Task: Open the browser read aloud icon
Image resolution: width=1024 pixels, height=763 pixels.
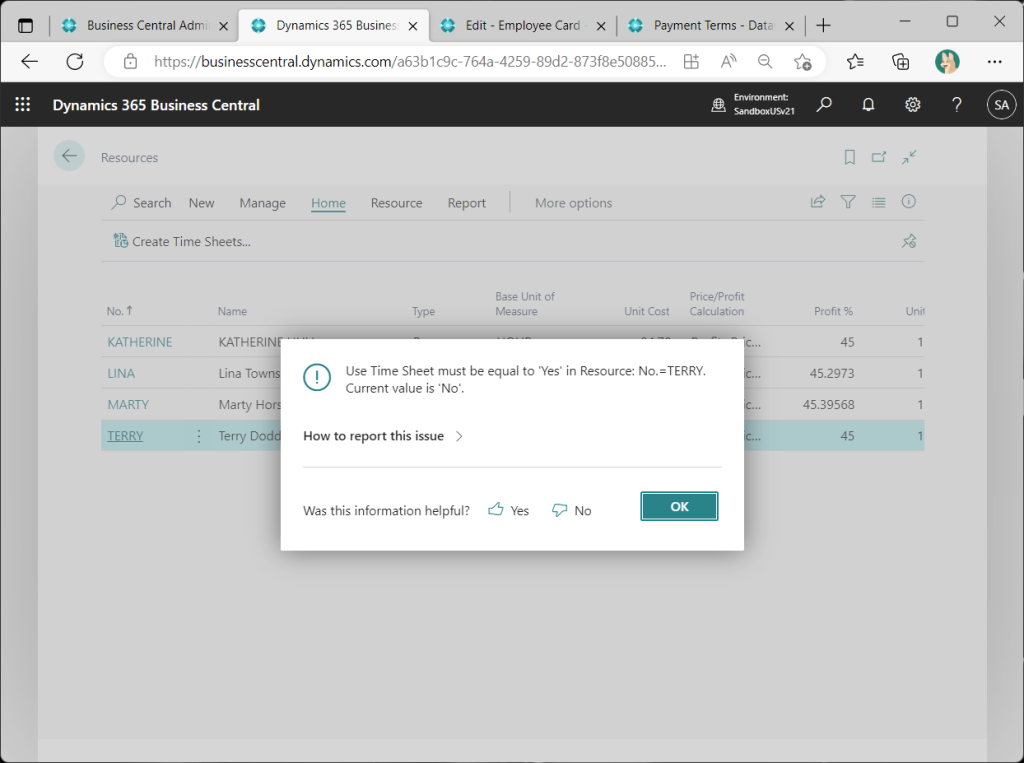Action: coord(728,61)
